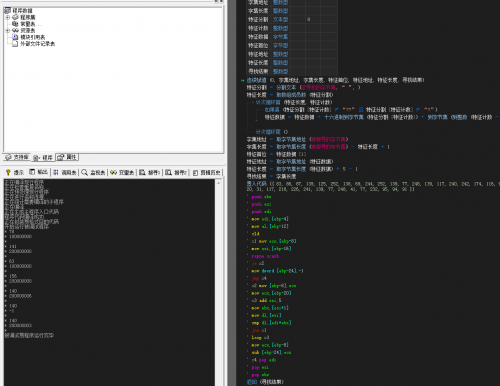Open the 提示 (hints) tab
Viewport: 500px width, 386px height.
coord(15,172)
